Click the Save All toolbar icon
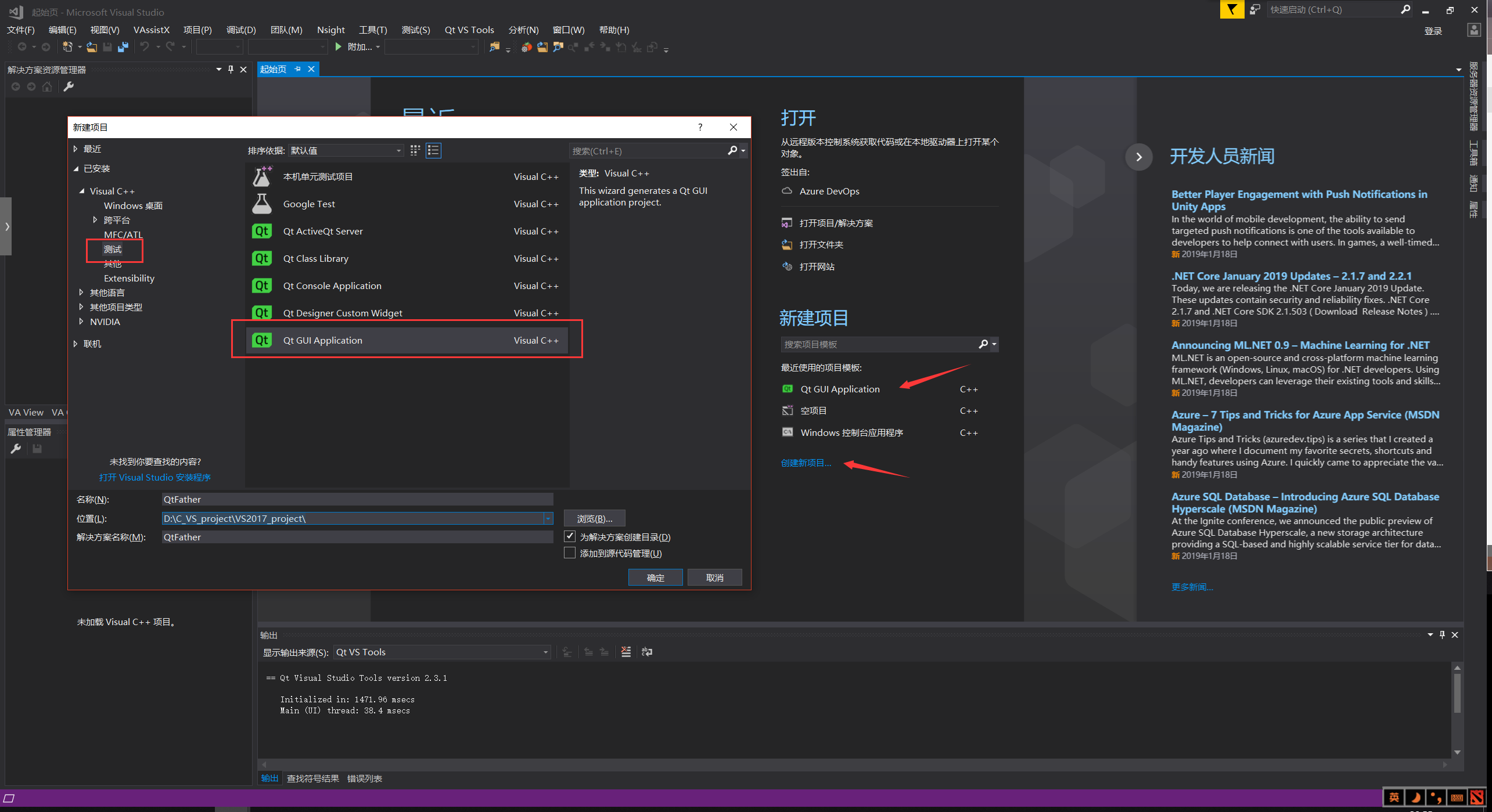1492x812 pixels. [123, 48]
